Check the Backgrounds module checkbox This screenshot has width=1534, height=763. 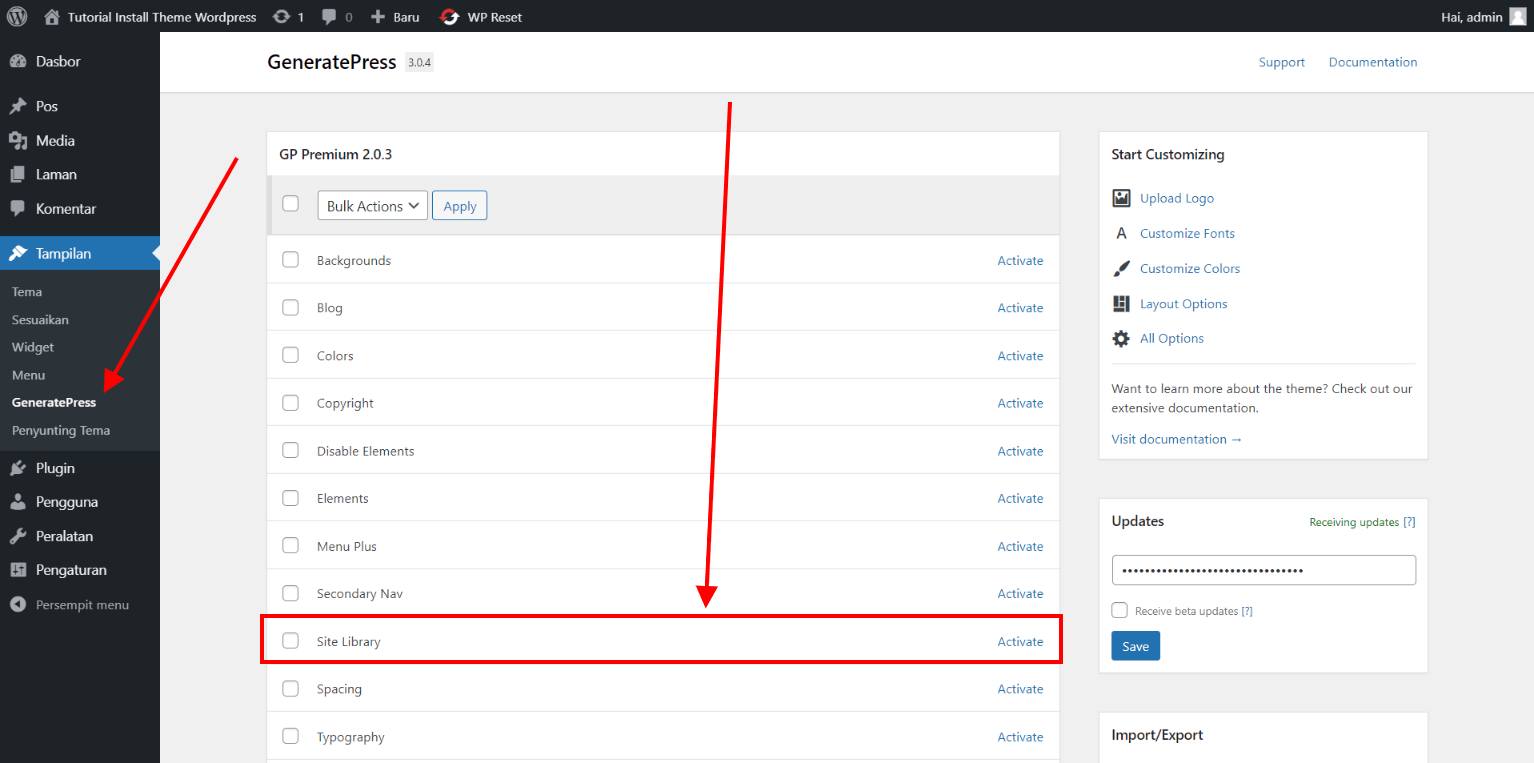pyautogui.click(x=290, y=259)
